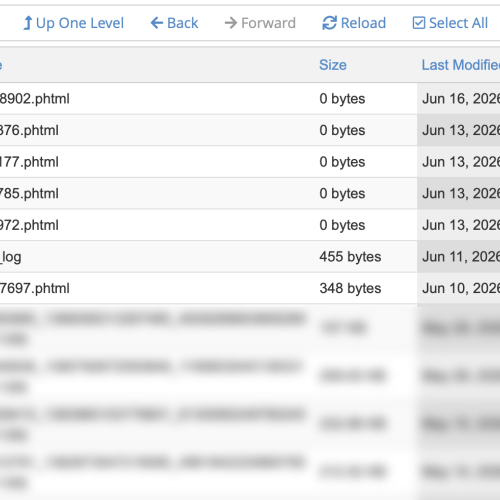Click the Back arrow icon

click(157, 23)
